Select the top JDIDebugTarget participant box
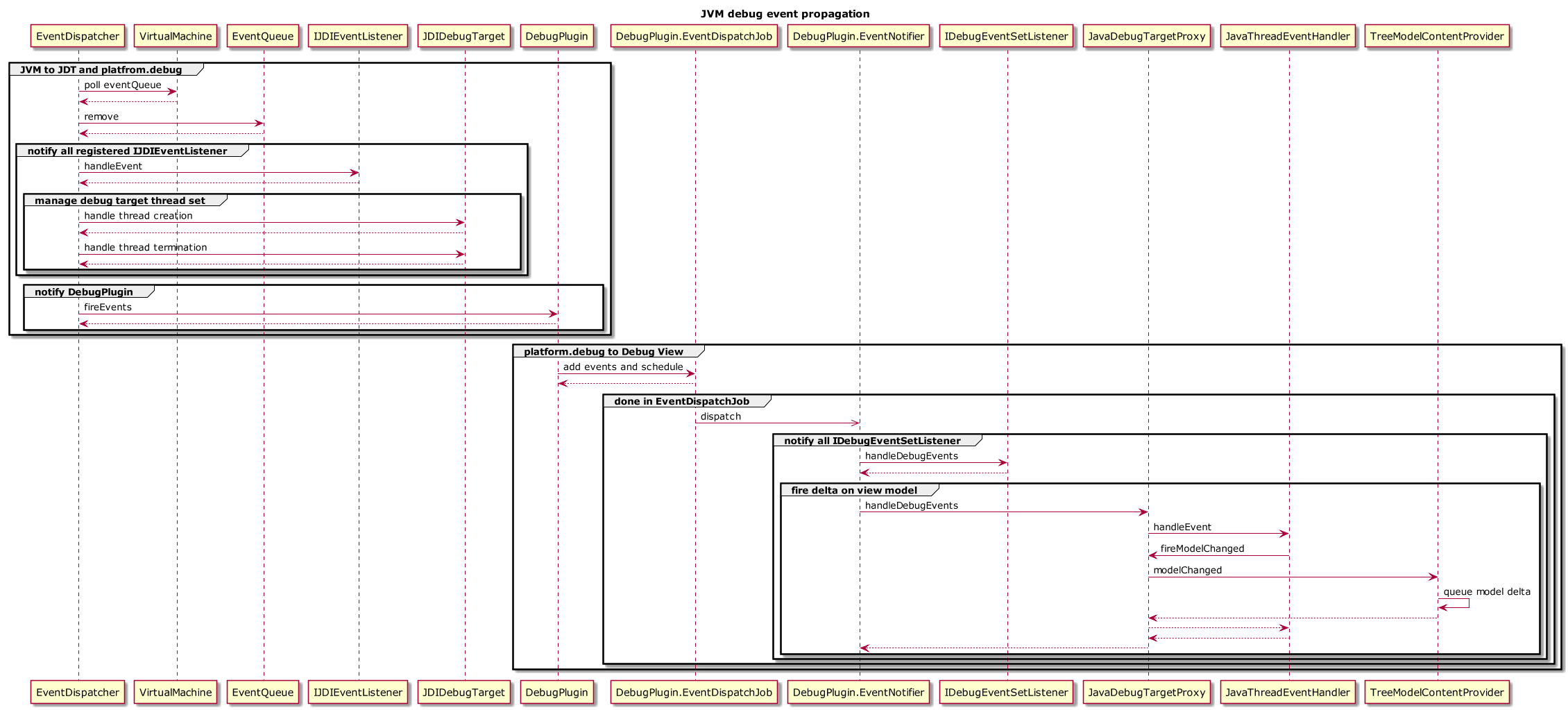This screenshot has width=1568, height=710. pyautogui.click(x=464, y=36)
